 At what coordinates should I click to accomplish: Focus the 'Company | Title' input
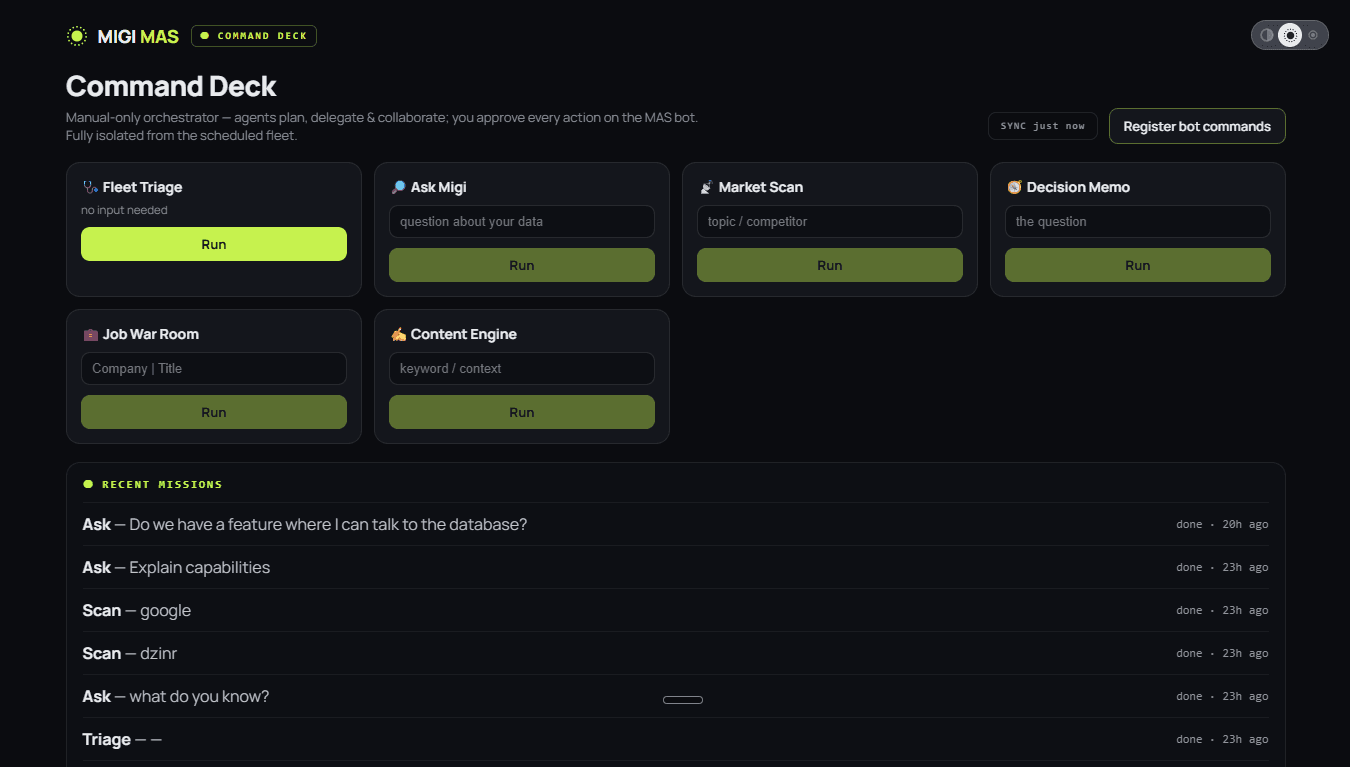[x=214, y=369]
